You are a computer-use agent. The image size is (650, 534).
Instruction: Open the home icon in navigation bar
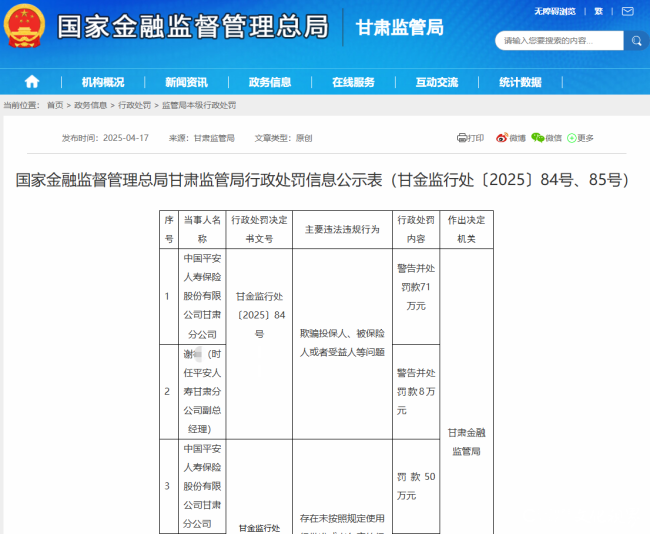[x=32, y=82]
